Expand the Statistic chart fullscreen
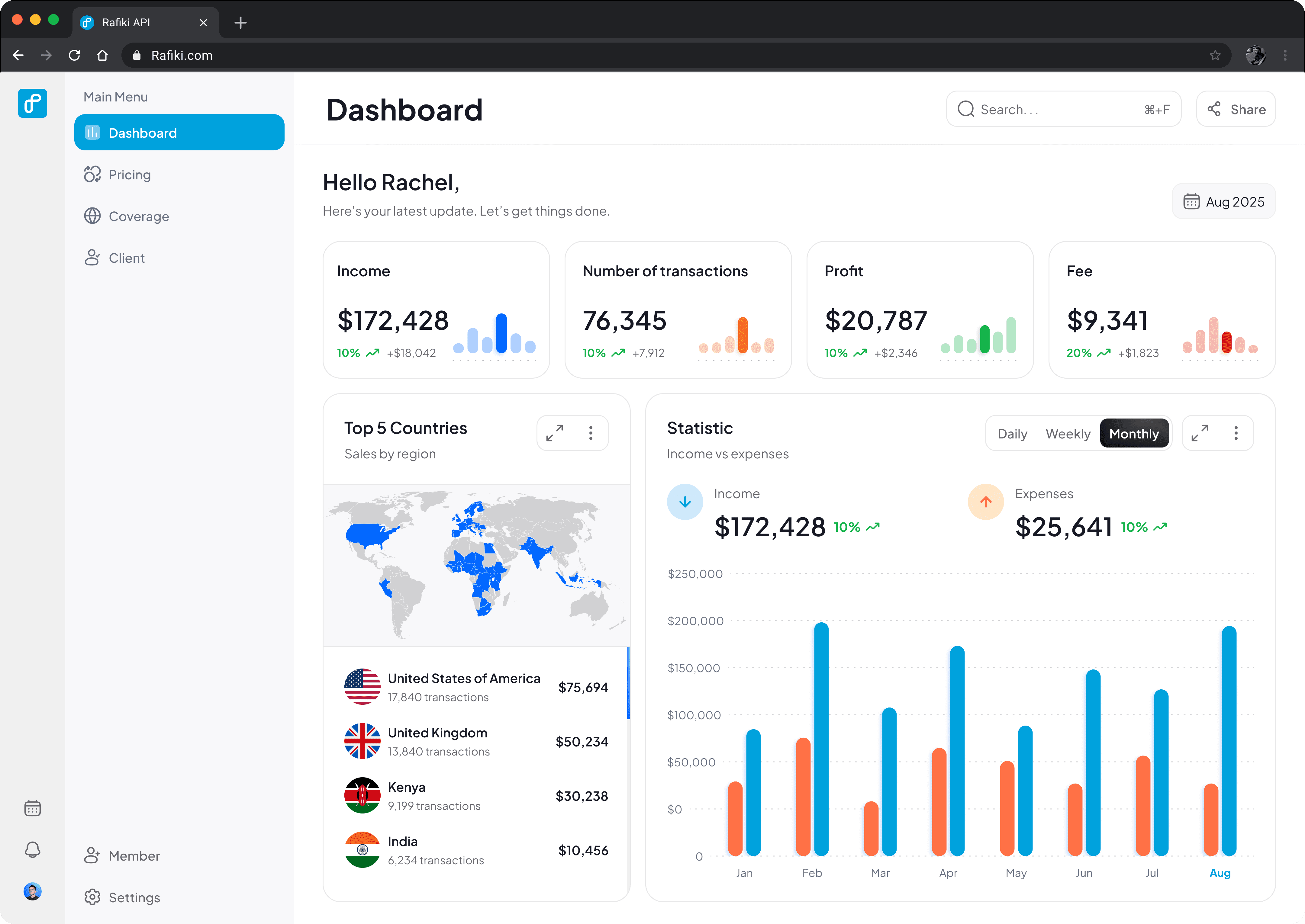The height and width of the screenshot is (924, 1305). pyautogui.click(x=1200, y=433)
